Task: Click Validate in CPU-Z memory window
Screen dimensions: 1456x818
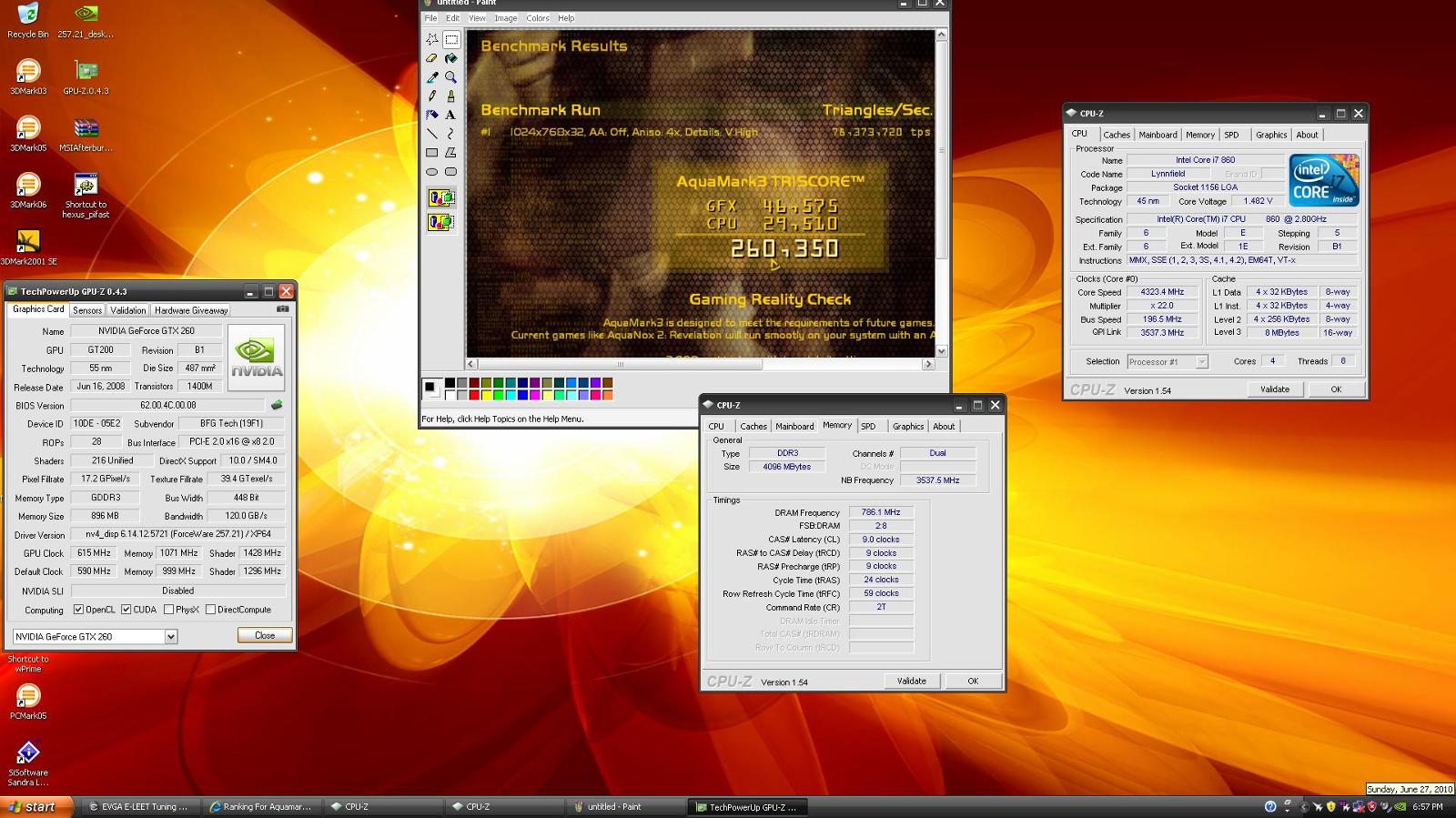Action: tap(912, 681)
